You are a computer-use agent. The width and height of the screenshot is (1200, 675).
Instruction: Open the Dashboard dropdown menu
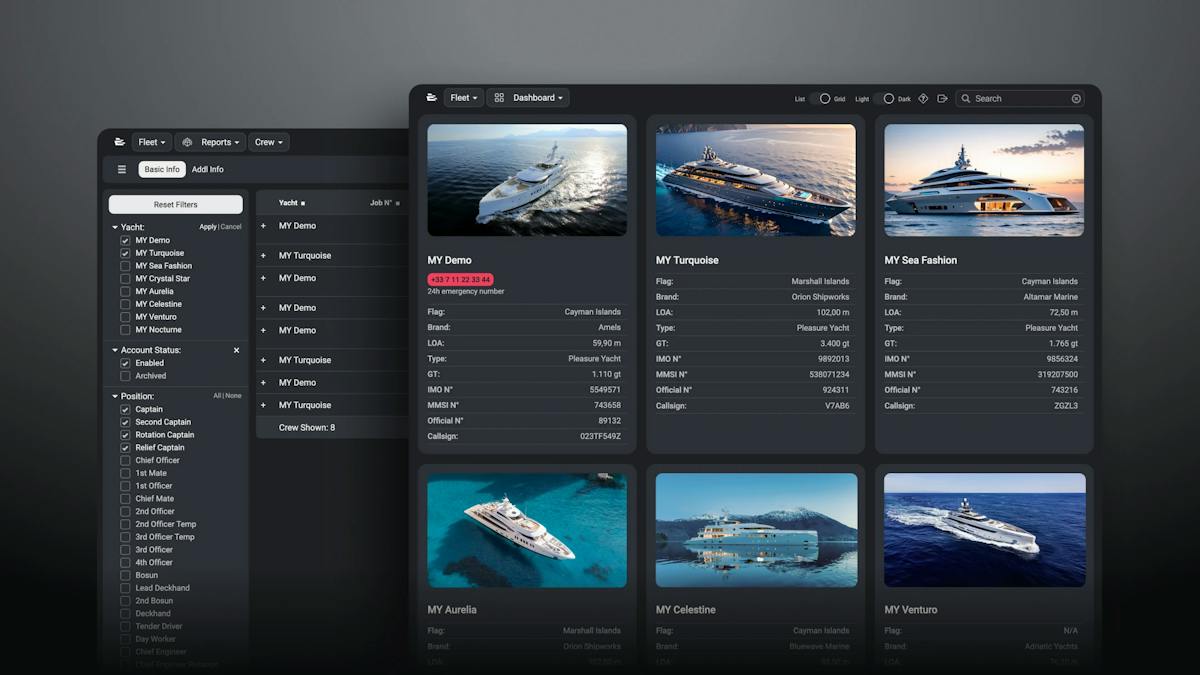tap(528, 98)
